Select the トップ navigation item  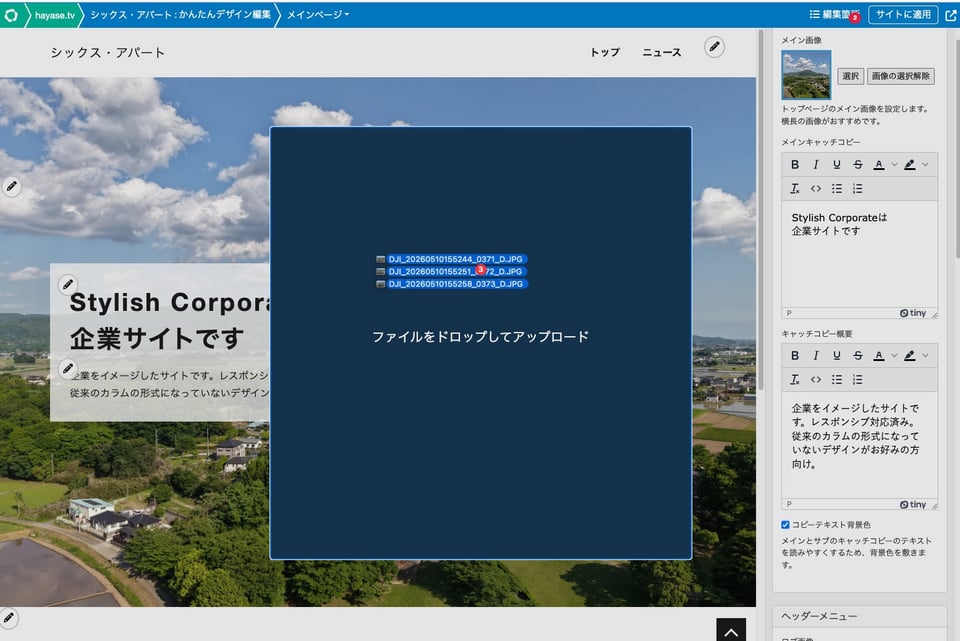pyautogui.click(x=605, y=53)
